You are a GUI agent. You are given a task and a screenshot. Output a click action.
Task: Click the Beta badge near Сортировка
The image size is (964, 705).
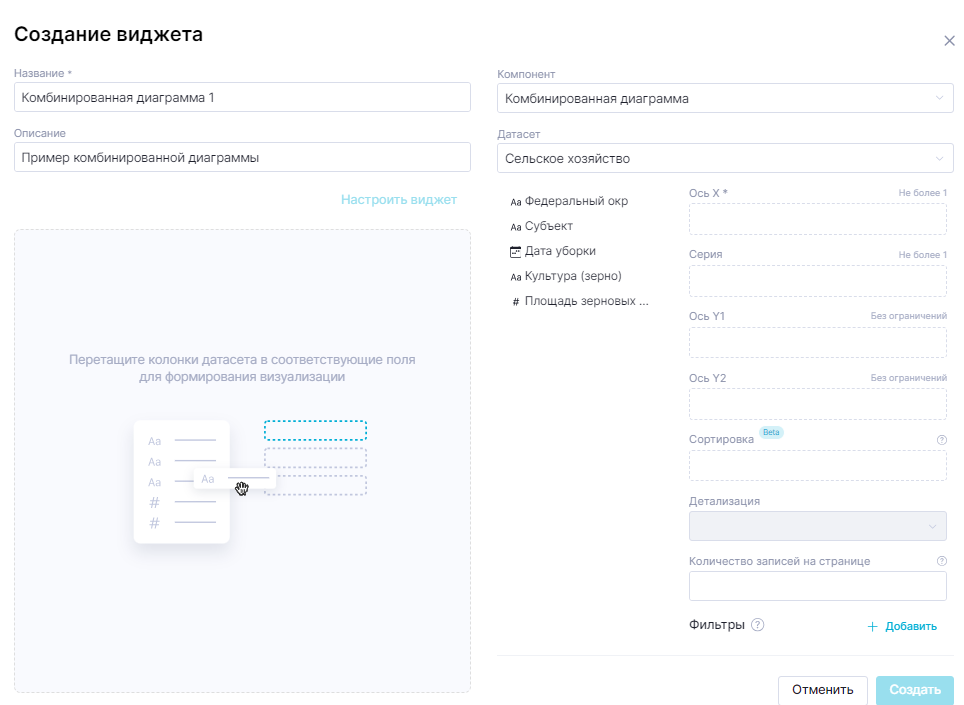[x=770, y=432]
